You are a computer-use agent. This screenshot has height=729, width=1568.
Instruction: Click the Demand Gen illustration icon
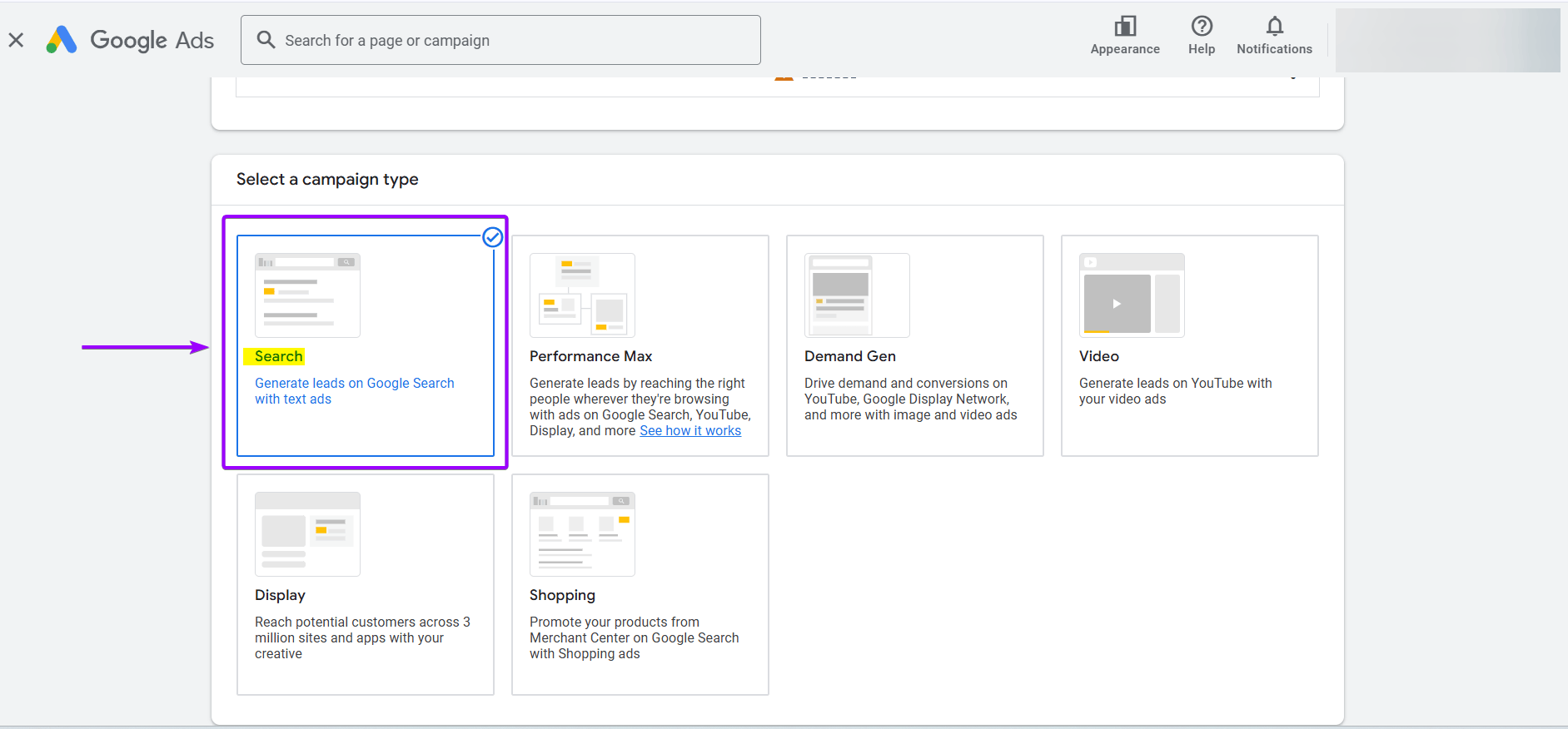click(x=857, y=295)
